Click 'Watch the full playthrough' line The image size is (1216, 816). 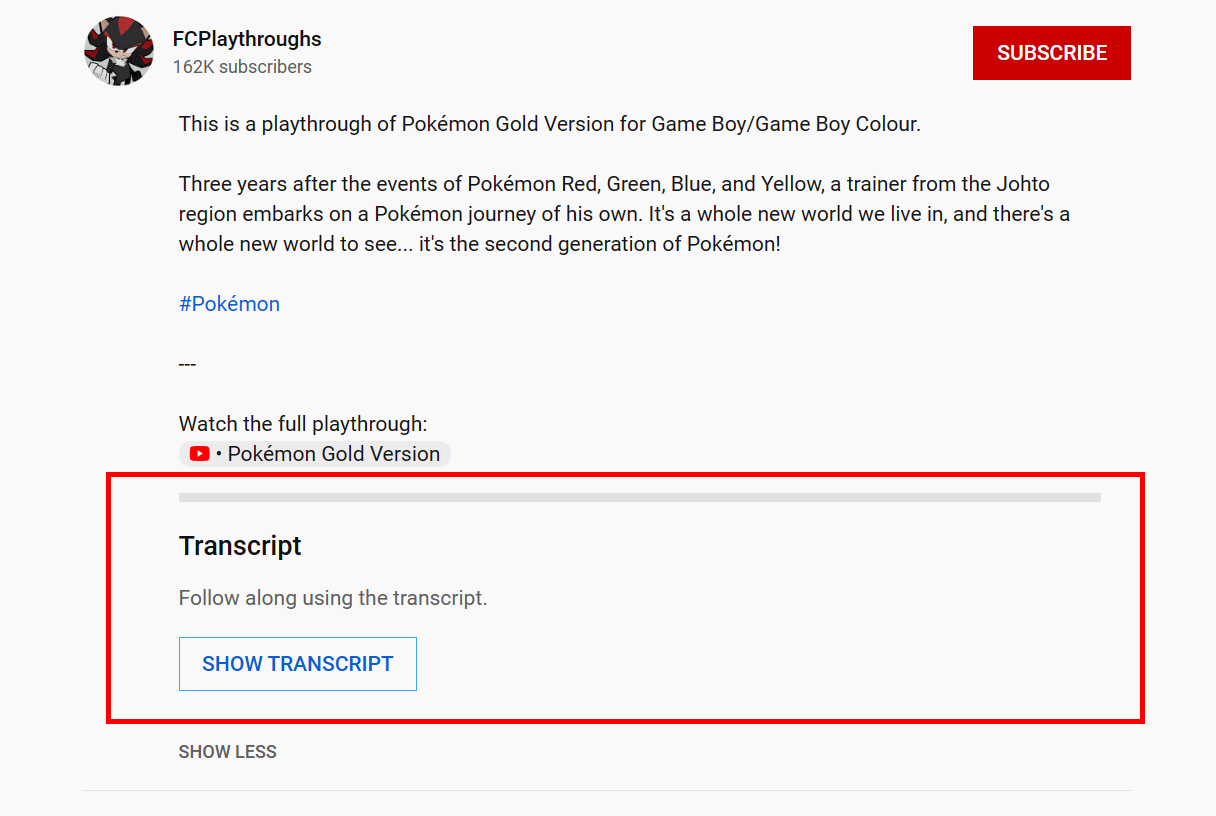(x=304, y=423)
